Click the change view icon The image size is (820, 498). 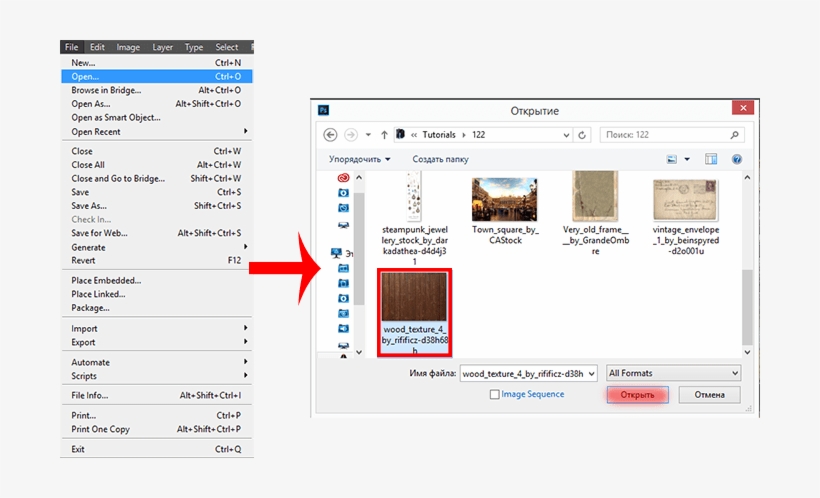[673, 159]
